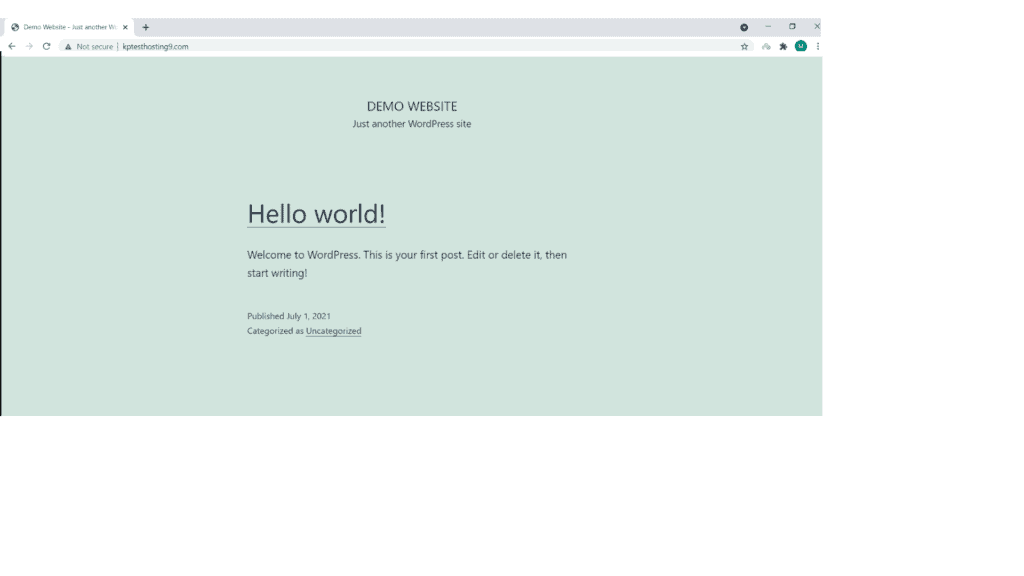Reload the current page
This screenshot has width=1024, height=576.
[45, 46]
